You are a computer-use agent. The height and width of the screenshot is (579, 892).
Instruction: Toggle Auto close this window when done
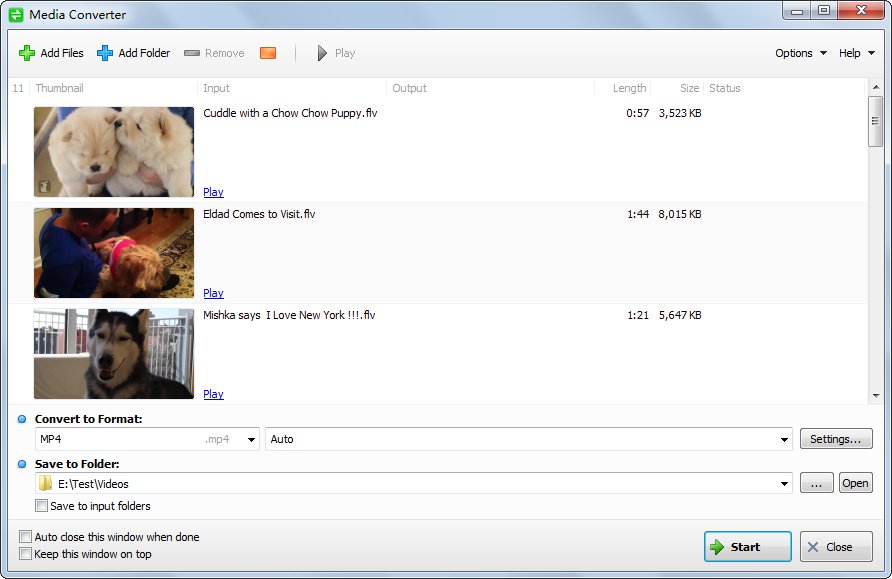coord(26,537)
